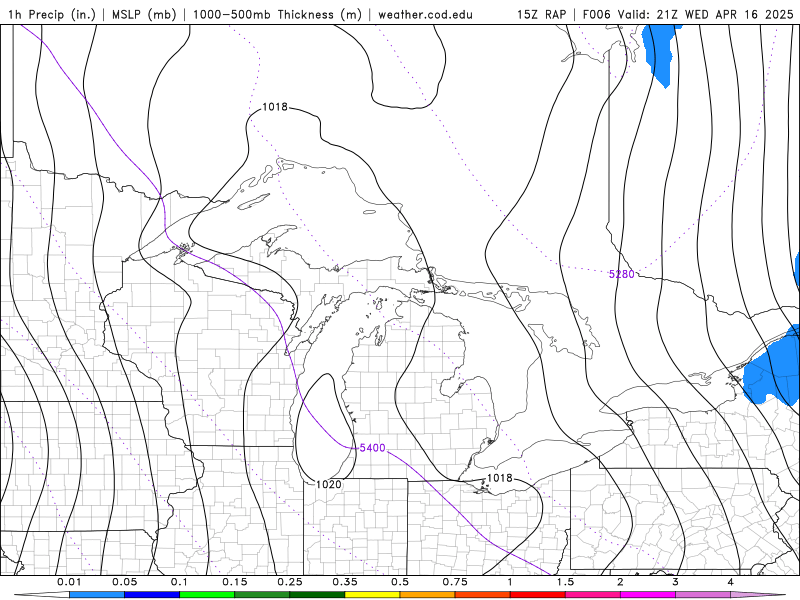The width and height of the screenshot is (800, 600).
Task: Click the red 1–1.5 legend swatch
Action: point(538,595)
